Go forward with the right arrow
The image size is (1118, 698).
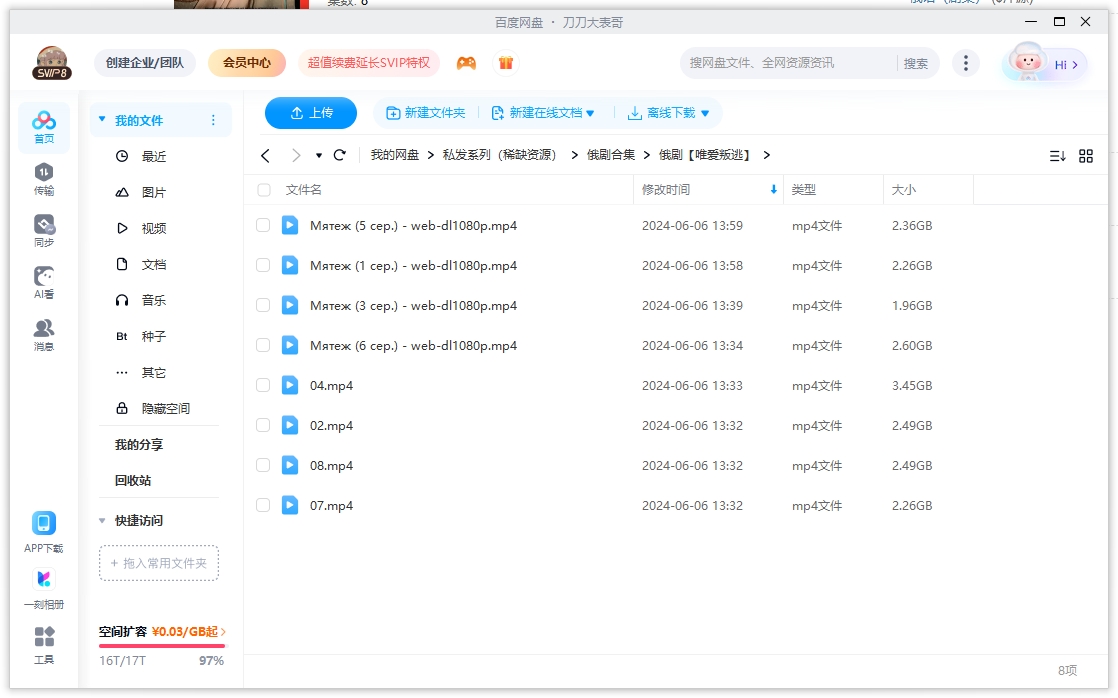[x=296, y=155]
